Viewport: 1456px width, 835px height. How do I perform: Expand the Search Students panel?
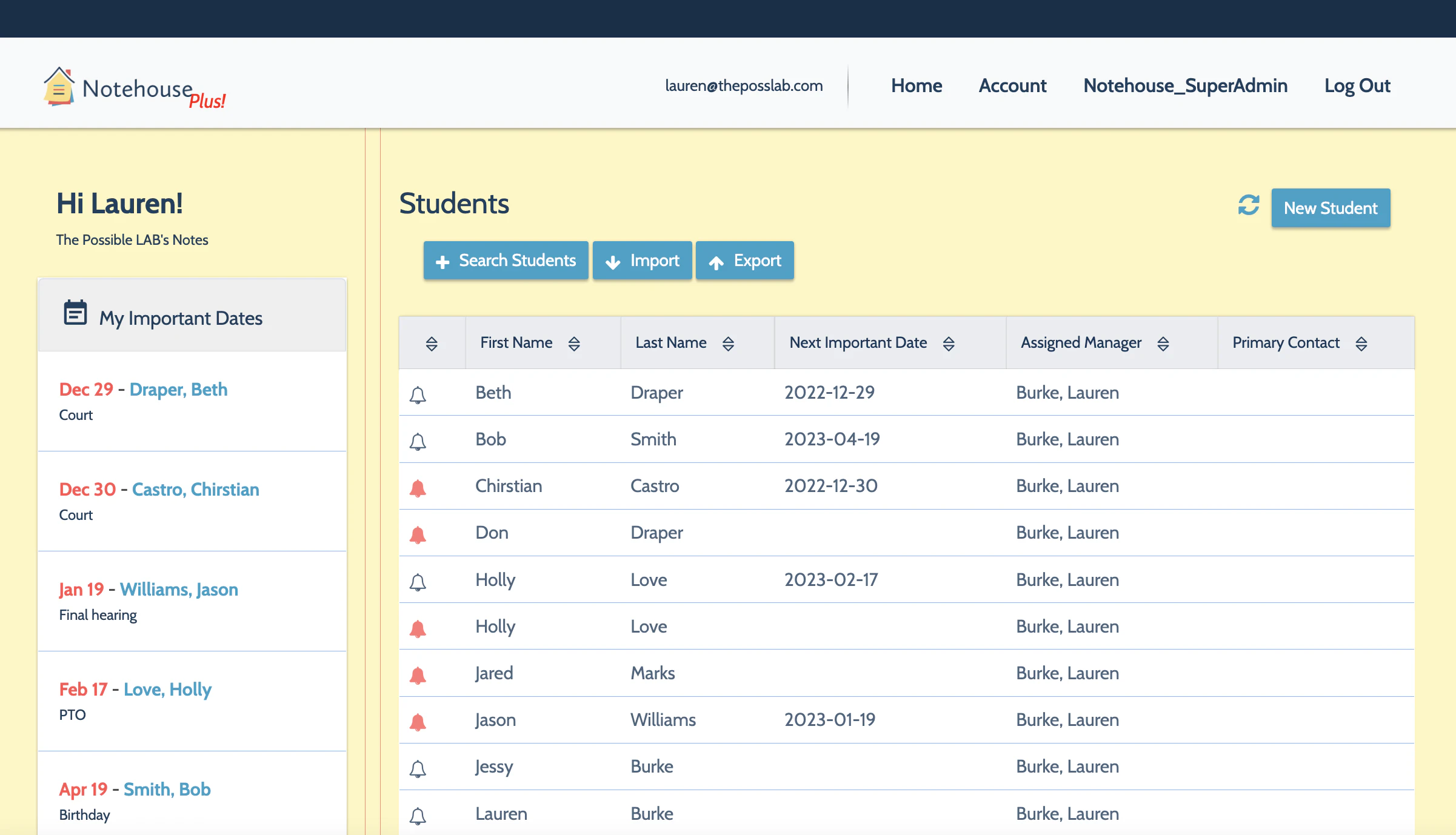click(x=506, y=261)
